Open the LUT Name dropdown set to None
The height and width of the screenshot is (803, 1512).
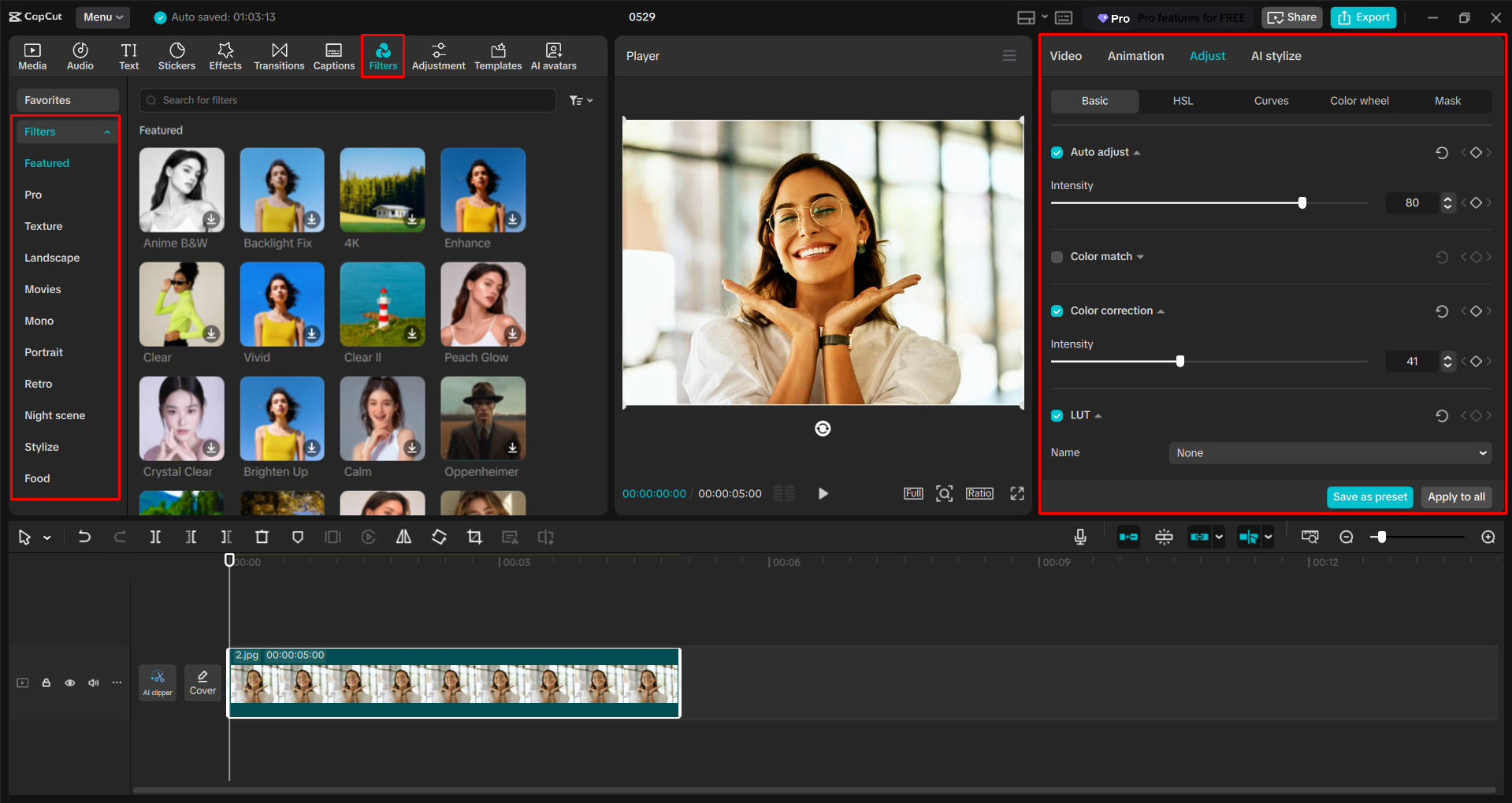click(x=1328, y=452)
